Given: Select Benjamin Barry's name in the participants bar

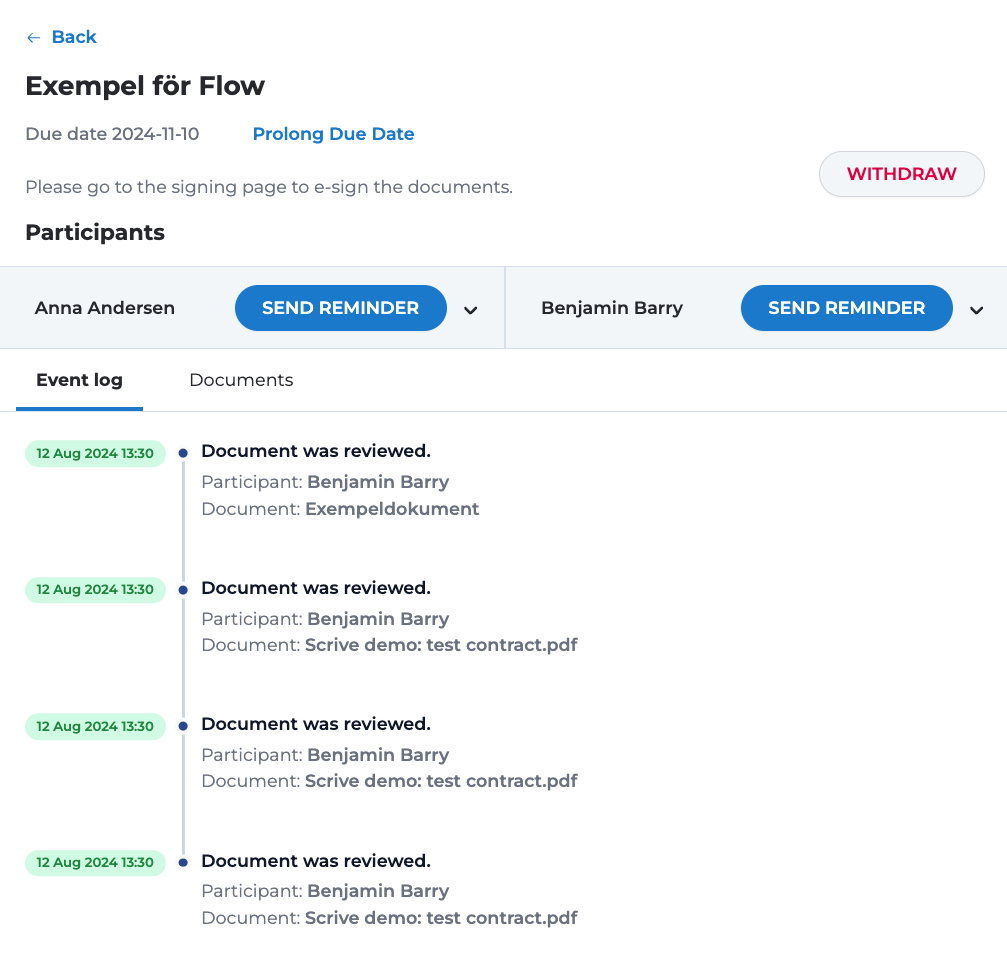Looking at the screenshot, I should (612, 308).
